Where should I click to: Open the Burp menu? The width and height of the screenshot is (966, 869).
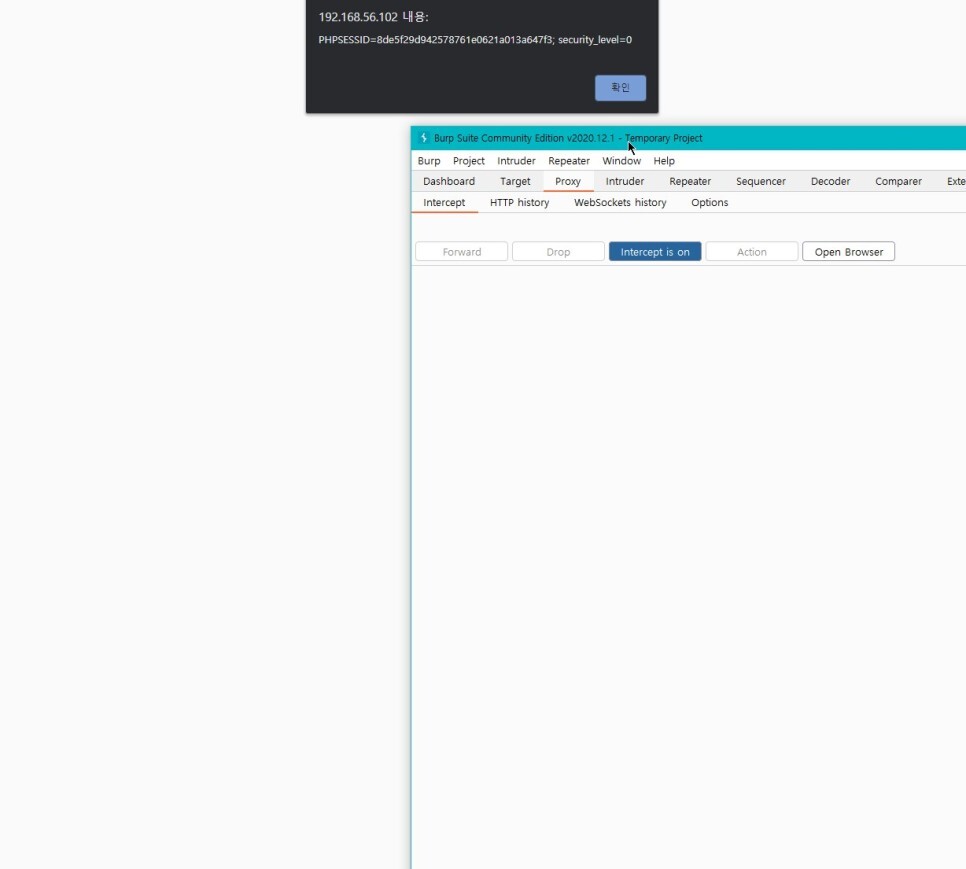coord(429,161)
